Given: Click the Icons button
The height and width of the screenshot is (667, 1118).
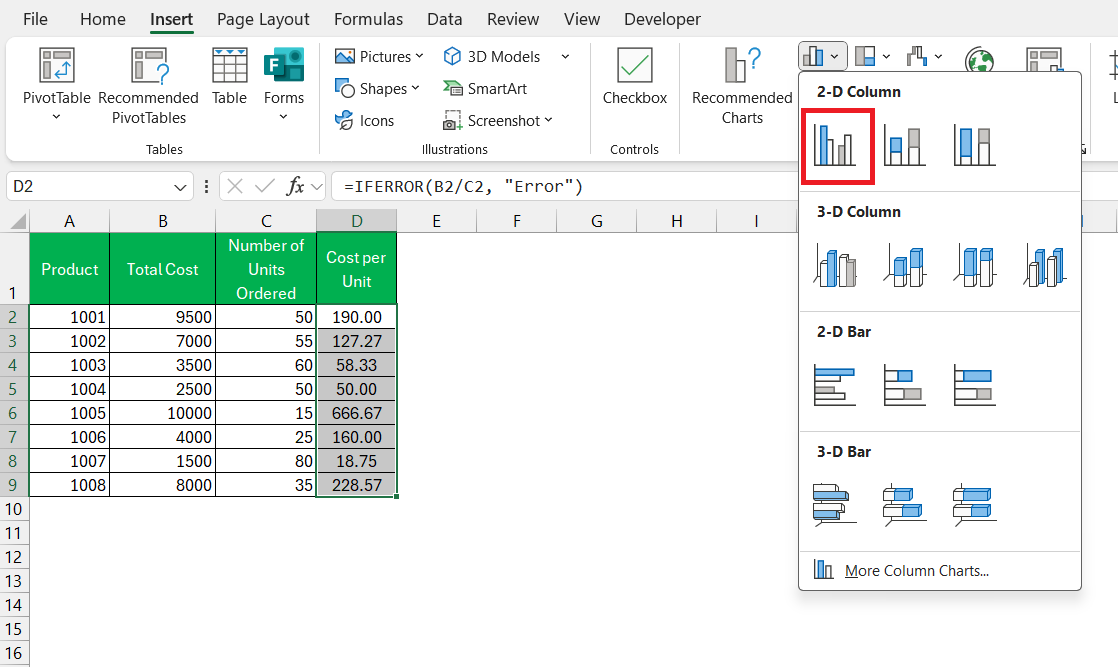Looking at the screenshot, I should 364,121.
